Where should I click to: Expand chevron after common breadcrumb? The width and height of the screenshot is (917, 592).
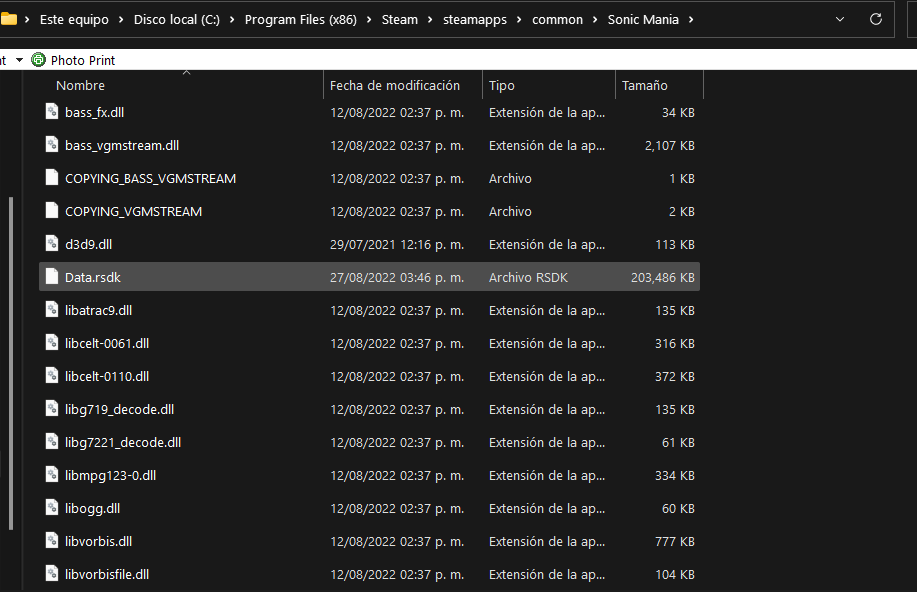(595, 19)
